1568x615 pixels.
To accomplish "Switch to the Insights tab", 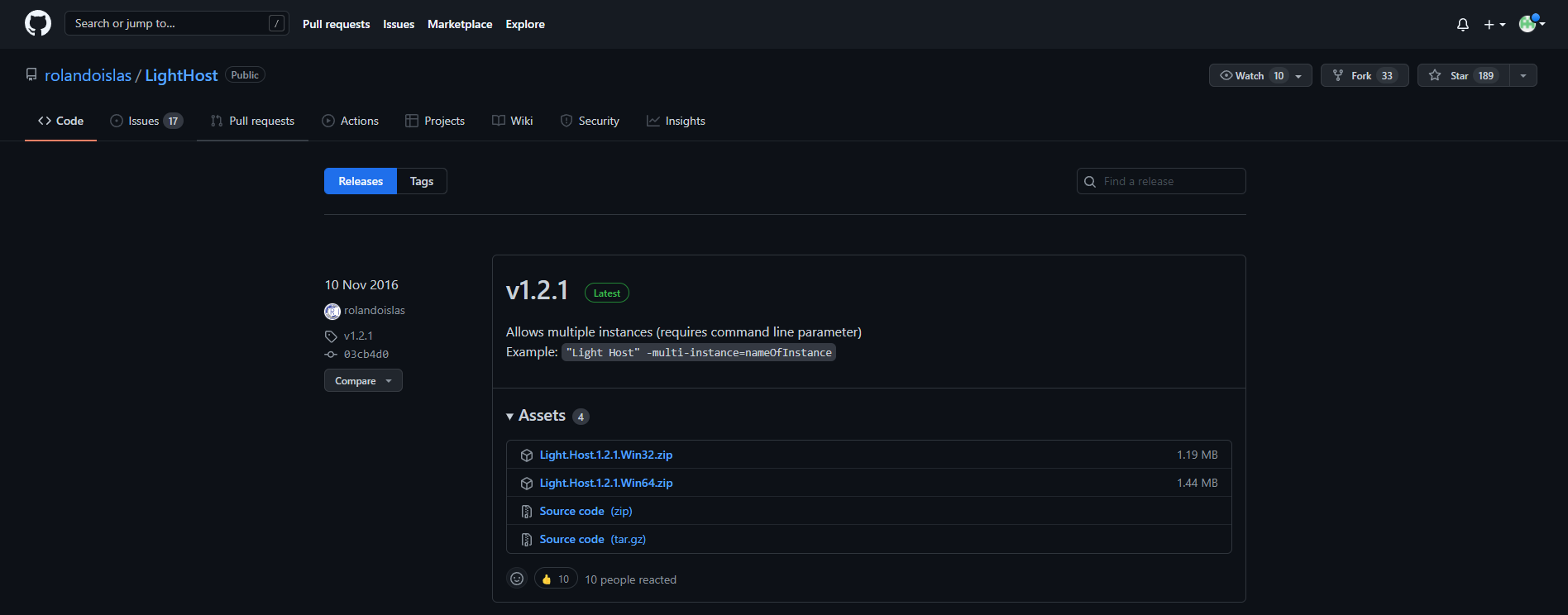I will point(676,121).
